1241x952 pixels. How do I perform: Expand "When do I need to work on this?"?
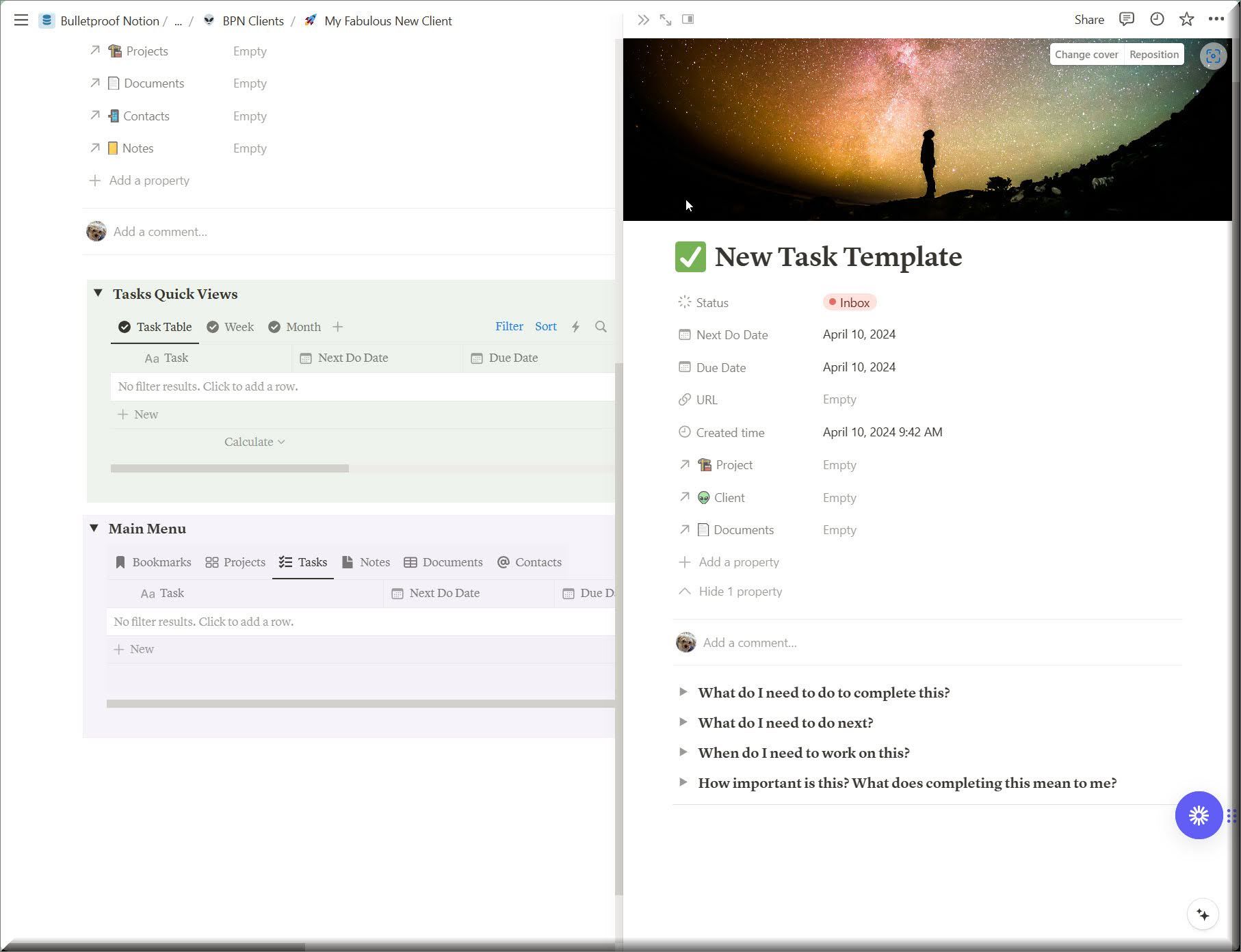click(683, 752)
